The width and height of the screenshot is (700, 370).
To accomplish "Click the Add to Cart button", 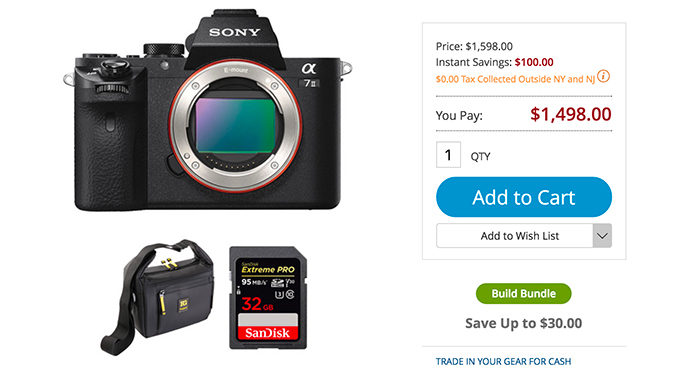I will [524, 197].
